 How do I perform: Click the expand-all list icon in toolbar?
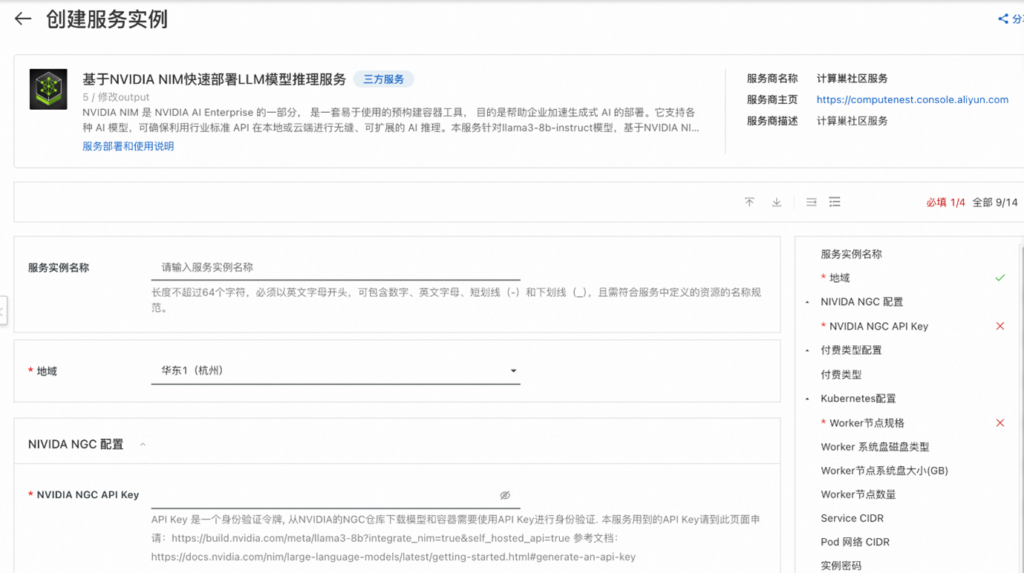835,202
